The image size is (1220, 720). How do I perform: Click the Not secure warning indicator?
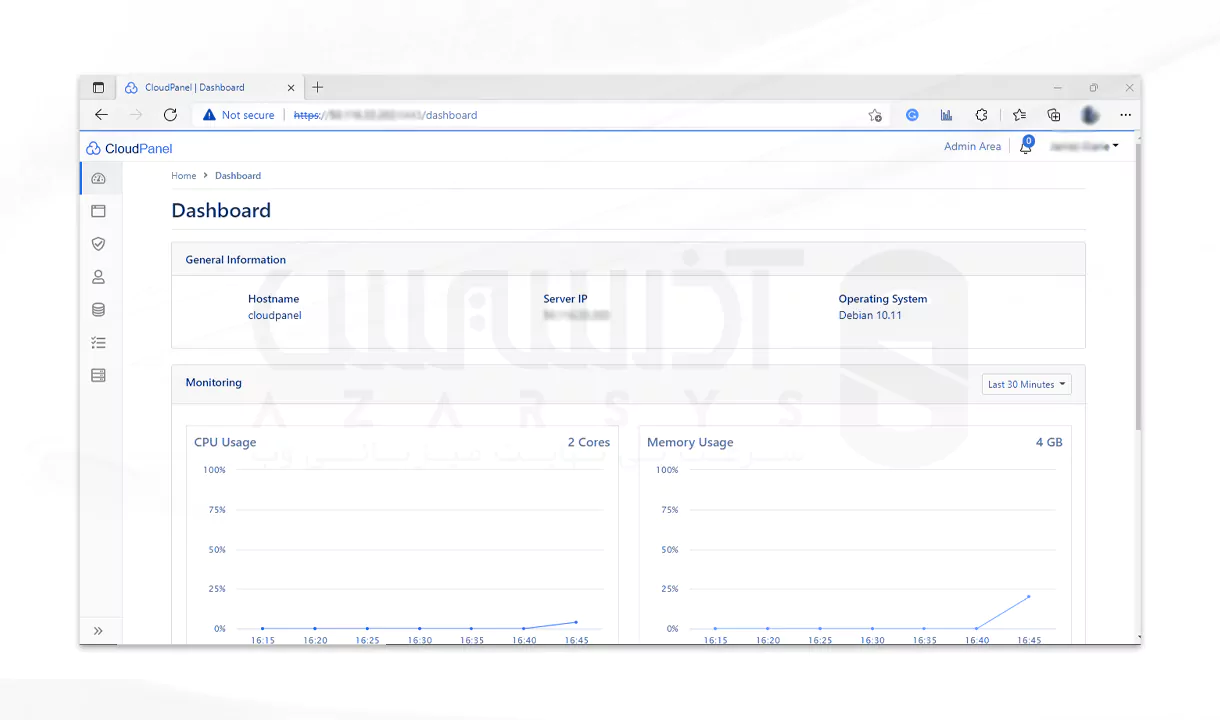pos(238,115)
